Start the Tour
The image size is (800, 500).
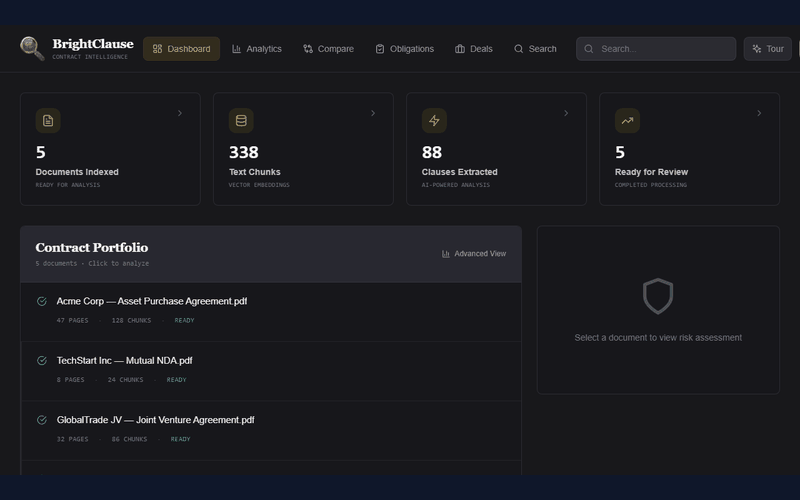point(767,49)
